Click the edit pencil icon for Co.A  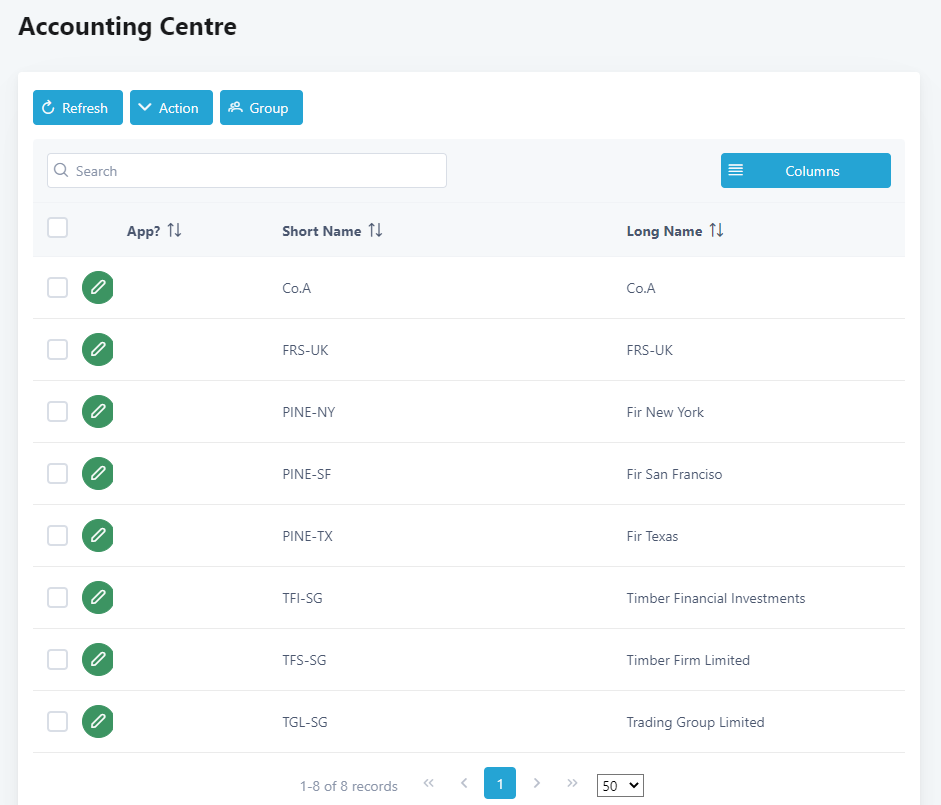tap(97, 288)
